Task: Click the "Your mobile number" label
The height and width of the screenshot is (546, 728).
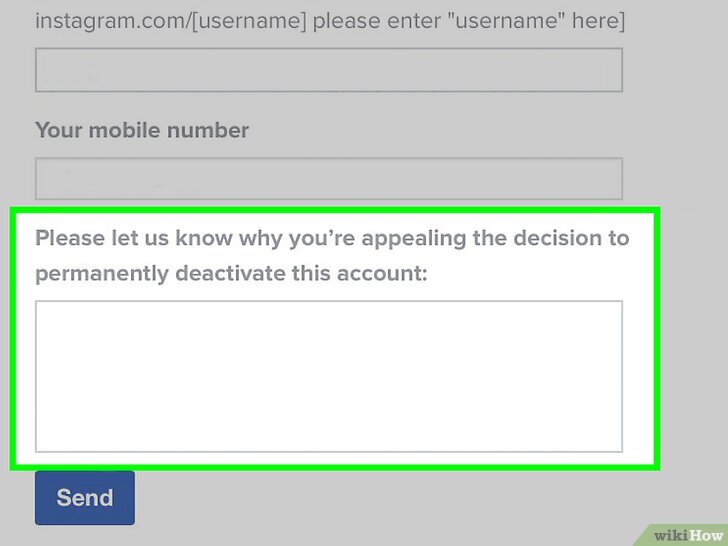Action: 142,130
